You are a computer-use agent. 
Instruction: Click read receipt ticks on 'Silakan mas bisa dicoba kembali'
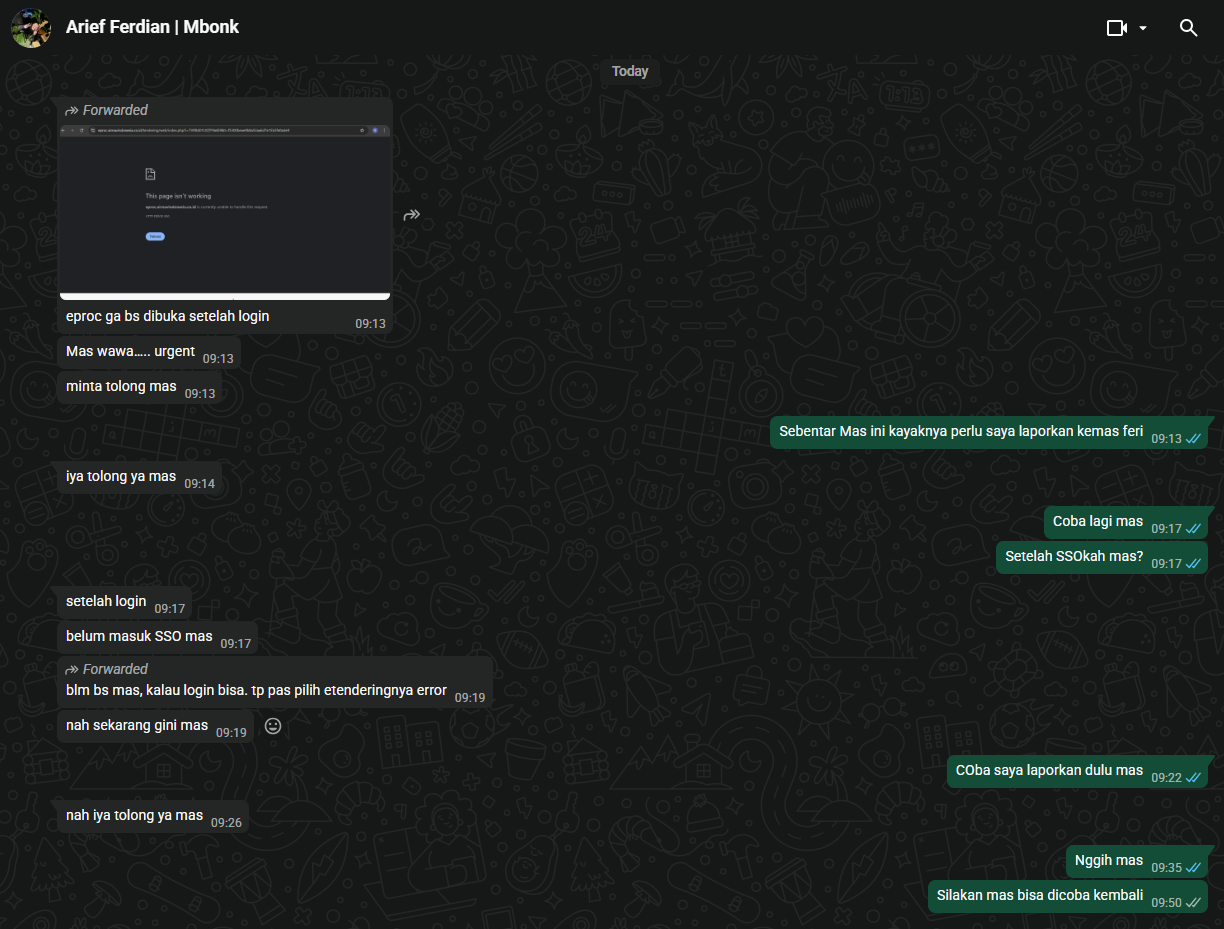coord(1193,903)
